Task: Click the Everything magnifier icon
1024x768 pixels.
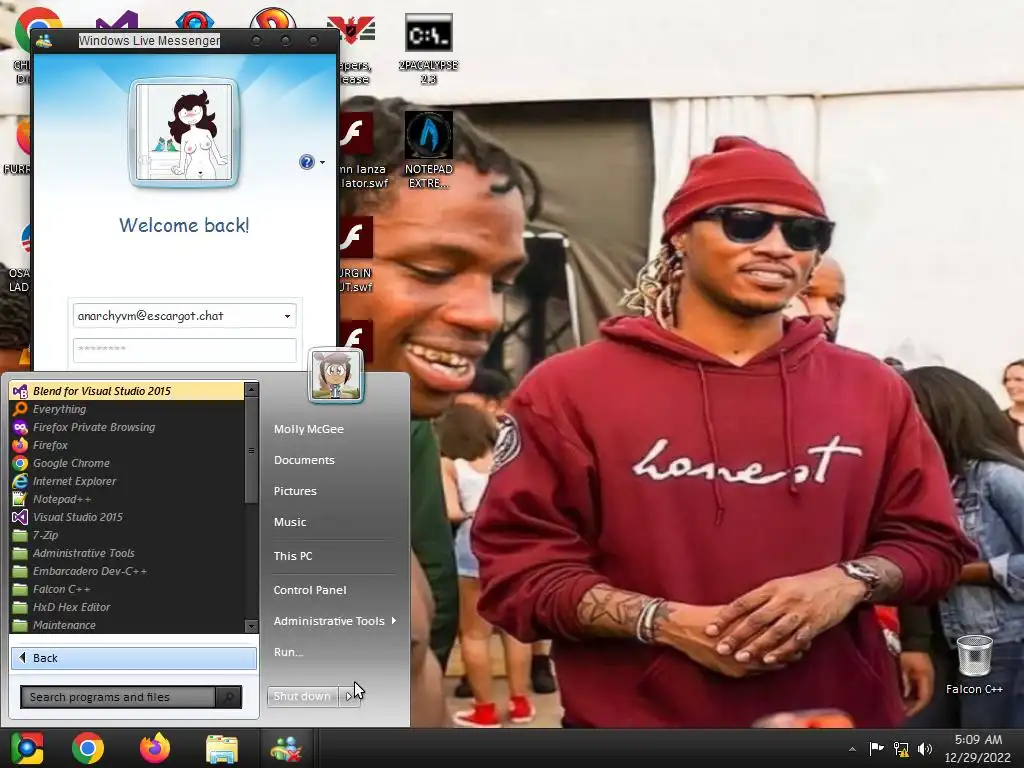Action: (20, 409)
